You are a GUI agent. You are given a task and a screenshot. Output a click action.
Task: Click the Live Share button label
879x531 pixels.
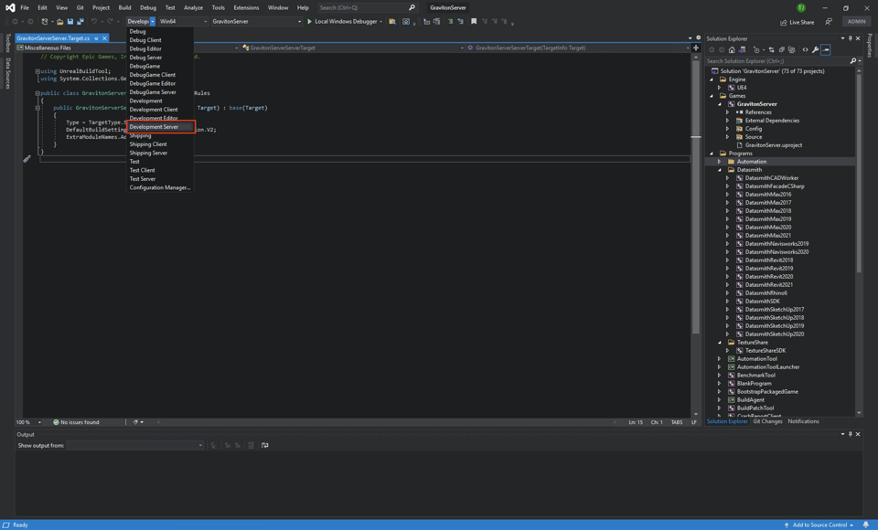coord(802,22)
